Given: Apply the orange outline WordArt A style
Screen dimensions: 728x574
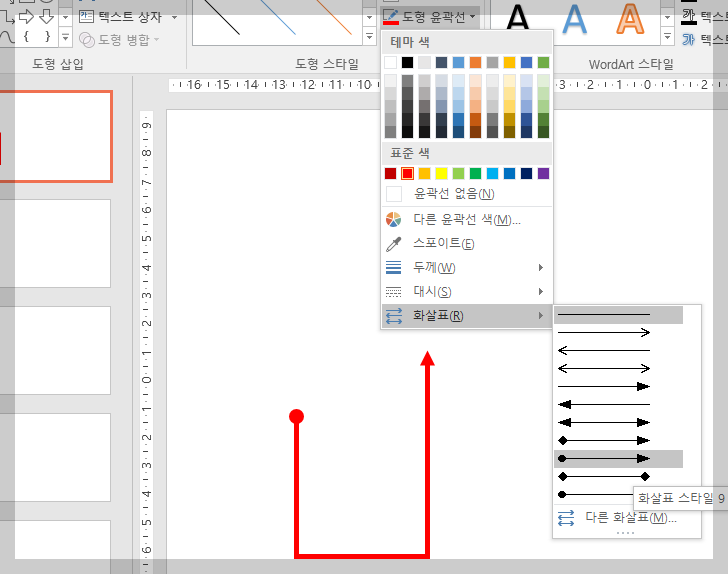Looking at the screenshot, I should tap(630, 19).
